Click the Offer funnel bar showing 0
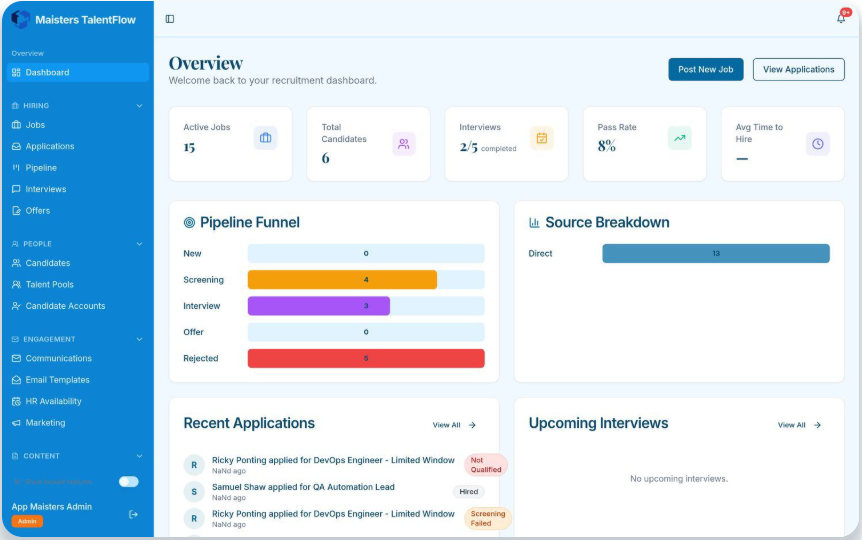 [x=366, y=332]
